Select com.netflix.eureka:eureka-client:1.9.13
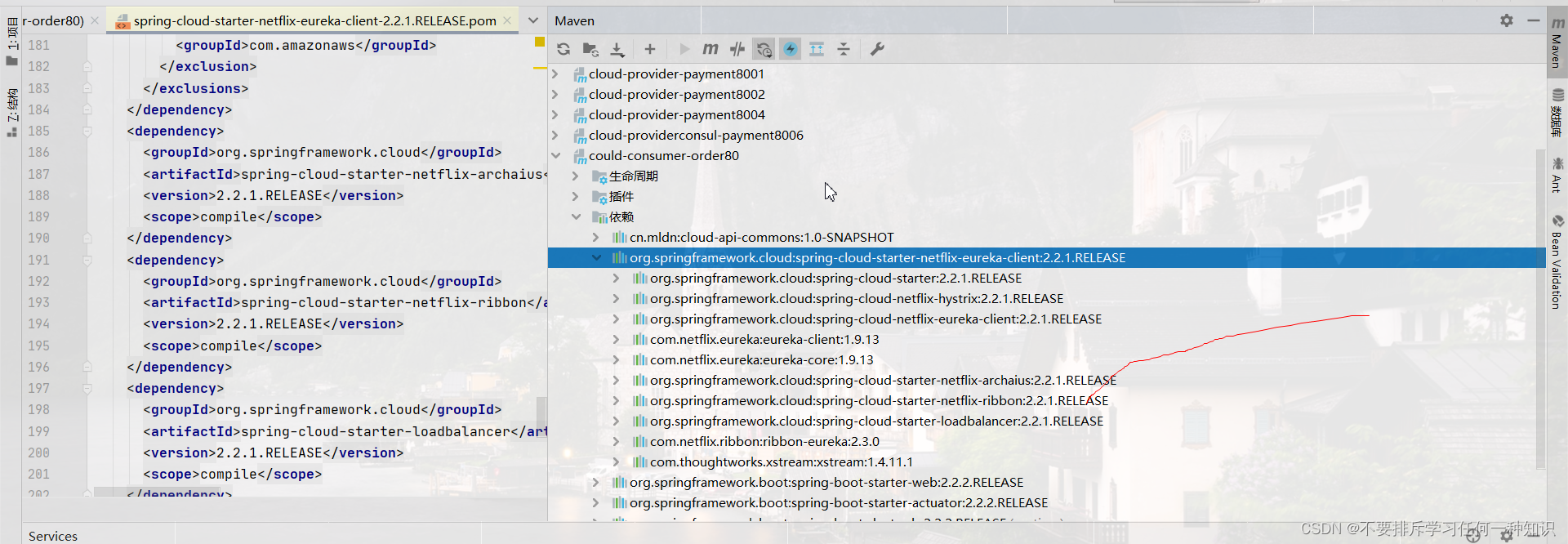Image resolution: width=1568 pixels, height=544 pixels. tap(764, 340)
